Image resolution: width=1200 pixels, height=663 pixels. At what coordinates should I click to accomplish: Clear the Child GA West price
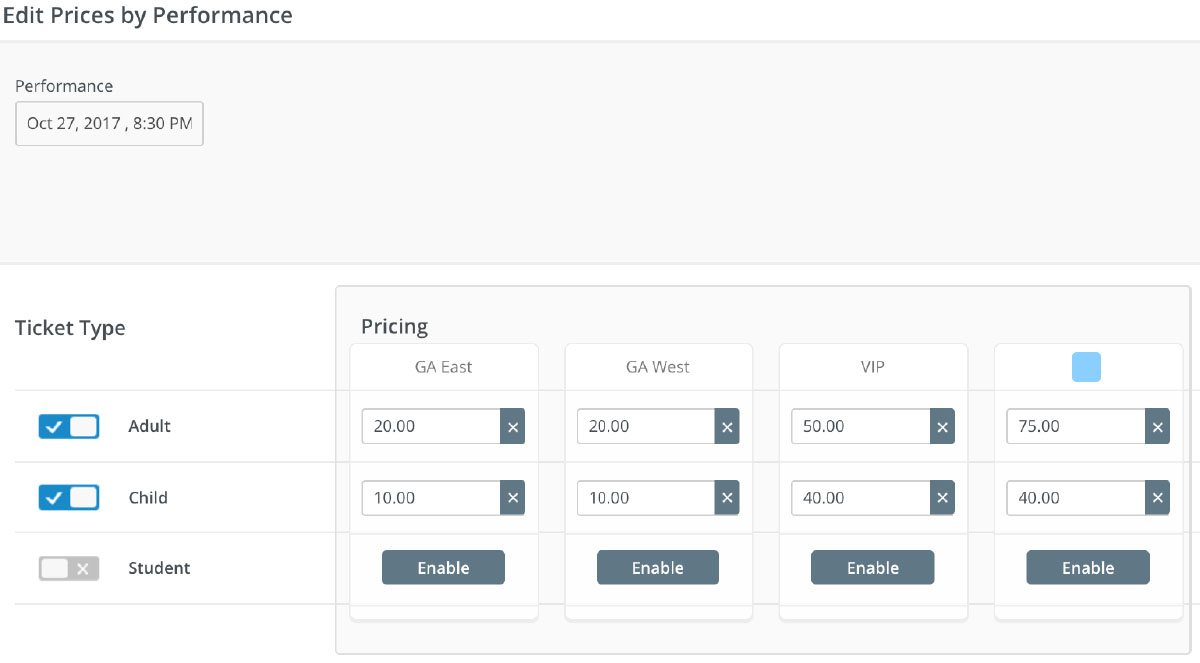click(727, 498)
